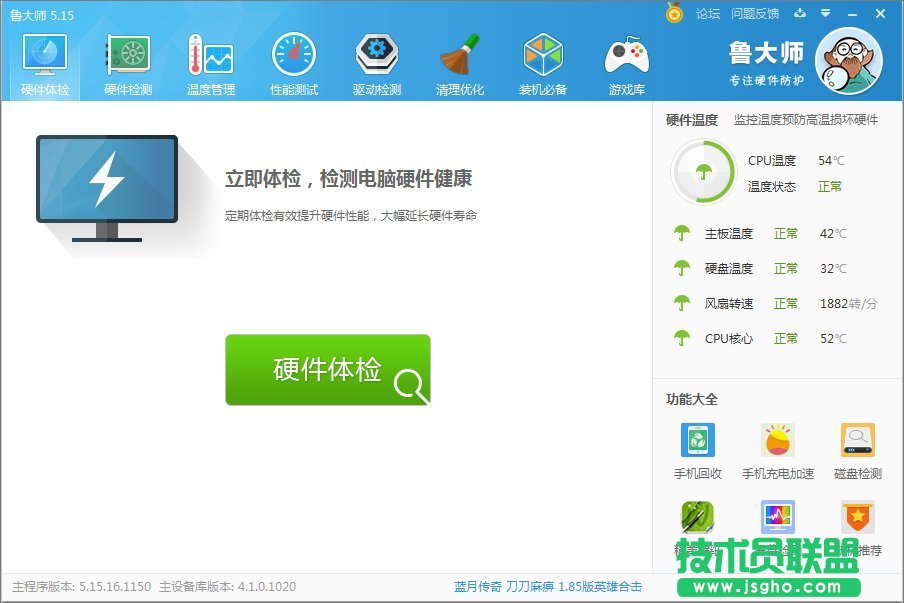
Task: Open the 清理优化 cleanup tool
Action: [x=460, y=62]
